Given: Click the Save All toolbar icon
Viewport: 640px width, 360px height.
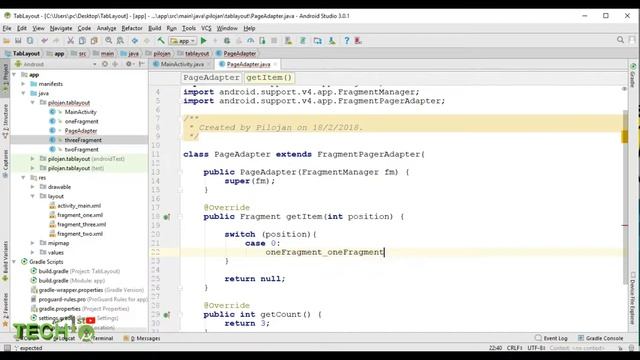Looking at the screenshot, I should (x=18, y=41).
